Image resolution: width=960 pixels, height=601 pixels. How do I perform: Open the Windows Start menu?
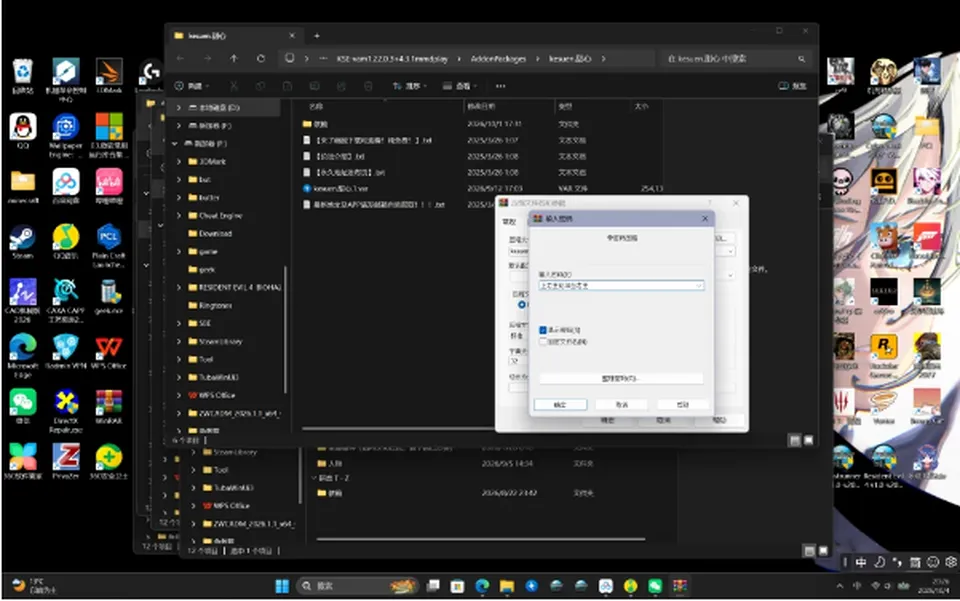tap(282, 586)
